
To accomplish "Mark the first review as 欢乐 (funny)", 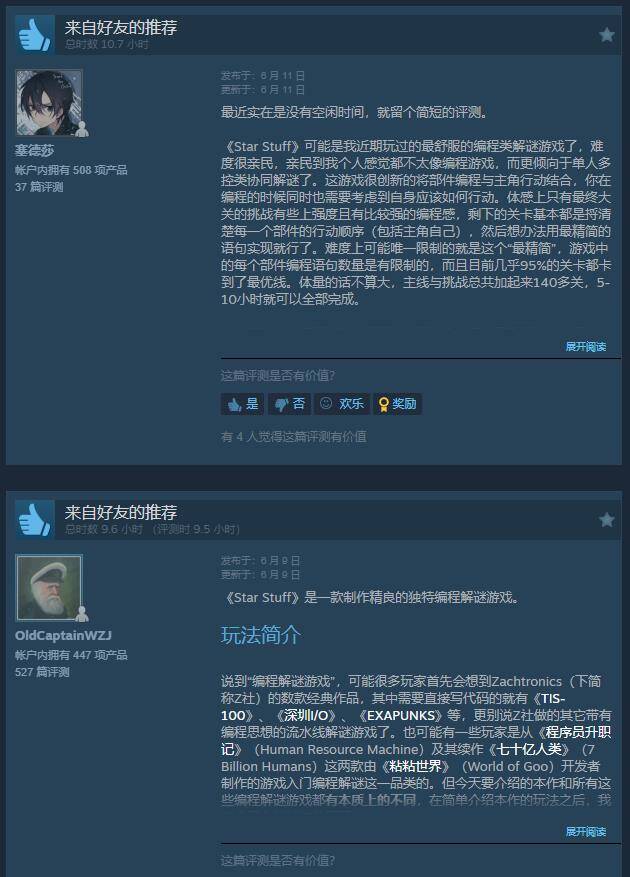I will 342,403.
